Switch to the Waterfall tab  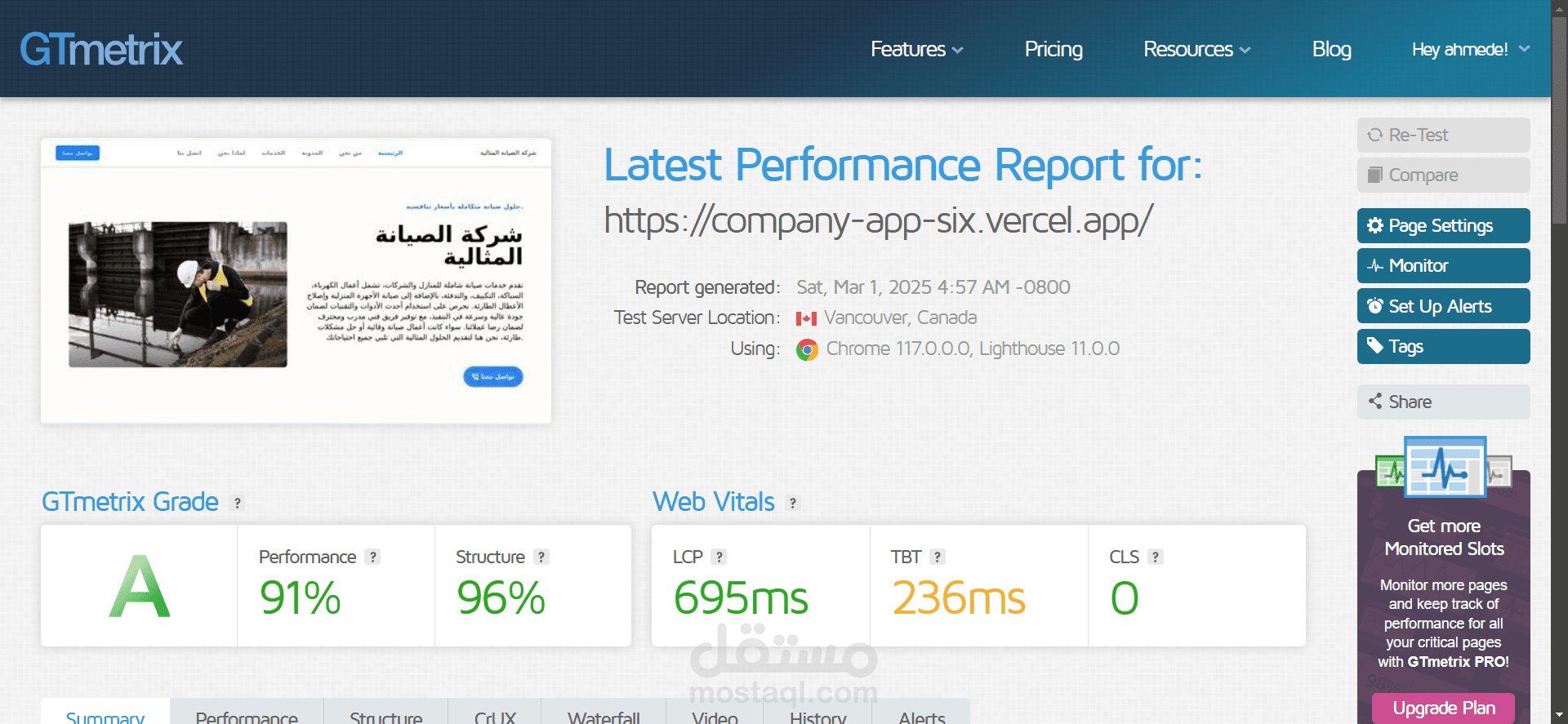point(604,713)
